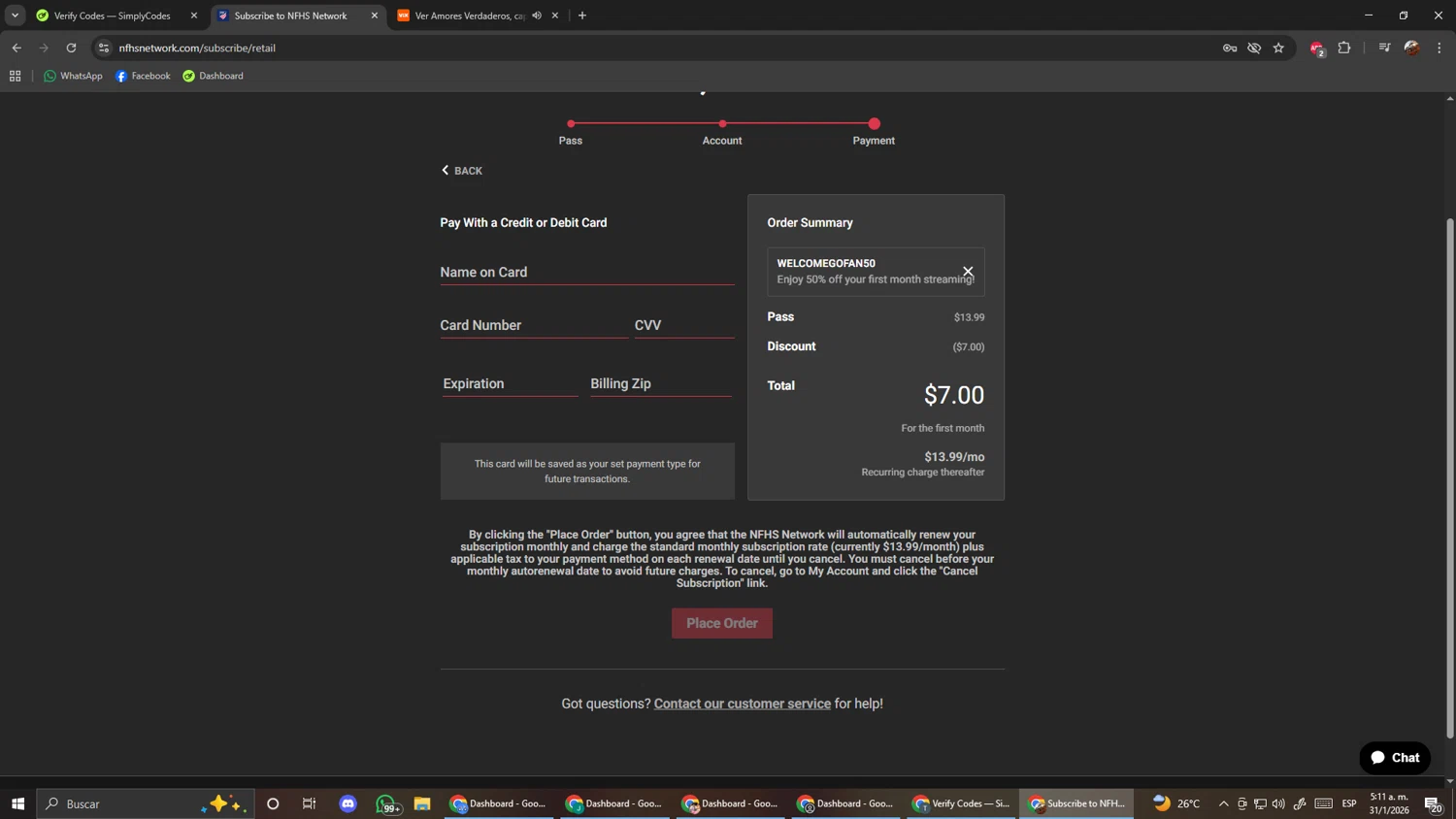The width and height of the screenshot is (1456, 819).
Task: Click the Place Order button
Action: pos(722,623)
